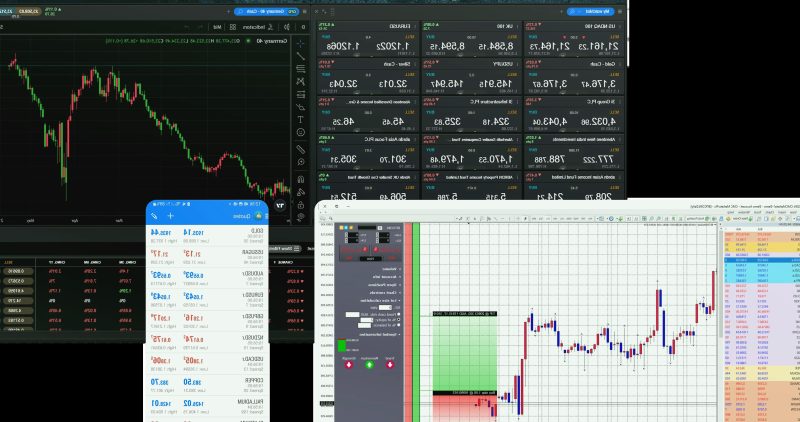Open the Mid price type dropdown
Image resolution: width=800 pixels, height=422 pixels.
[217, 27]
